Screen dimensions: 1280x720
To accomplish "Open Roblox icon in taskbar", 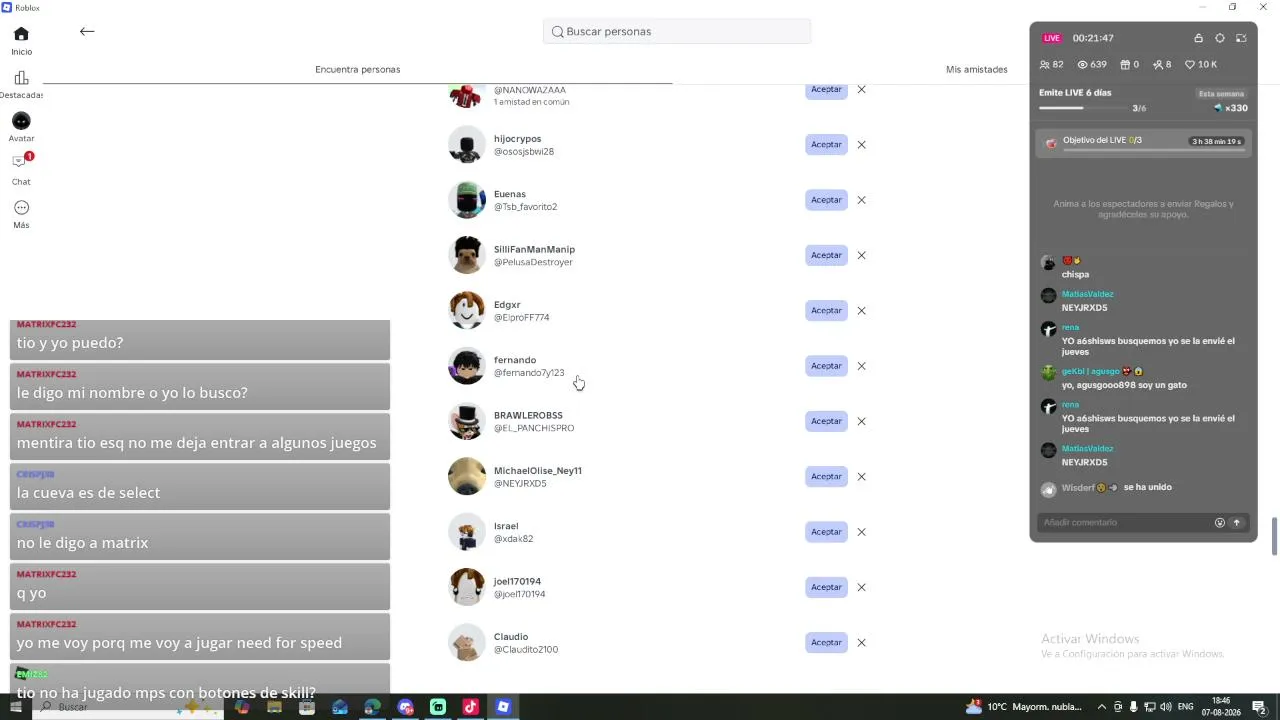I will tap(503, 707).
